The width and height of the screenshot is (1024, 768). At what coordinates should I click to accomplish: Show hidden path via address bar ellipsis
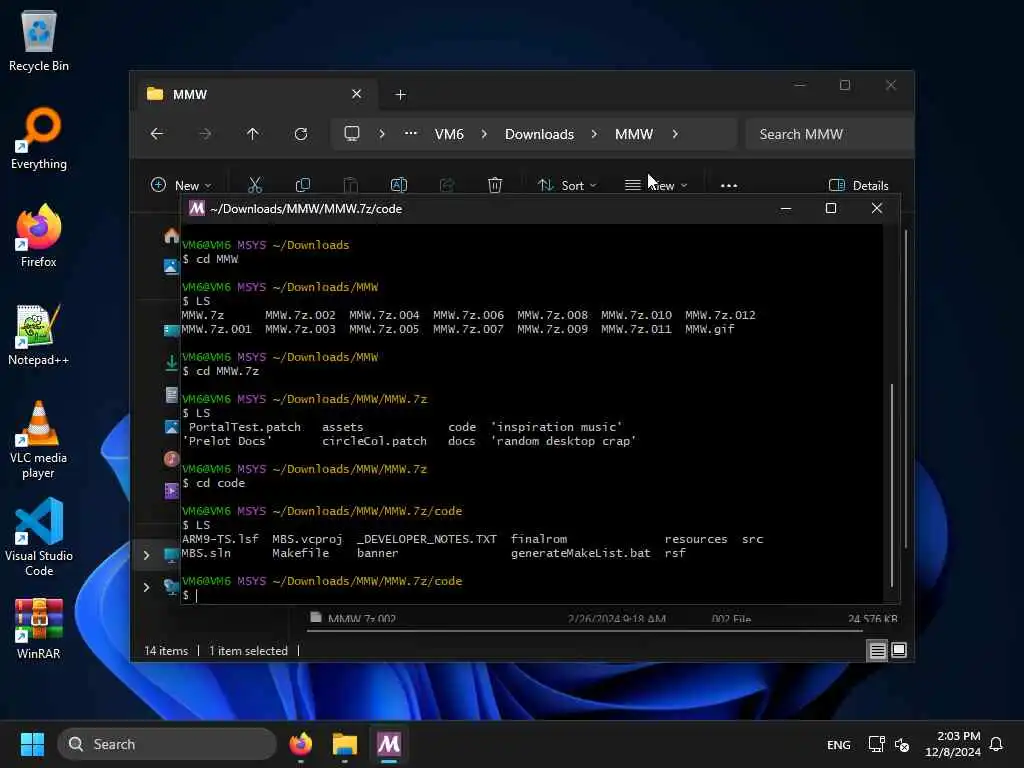click(411, 133)
